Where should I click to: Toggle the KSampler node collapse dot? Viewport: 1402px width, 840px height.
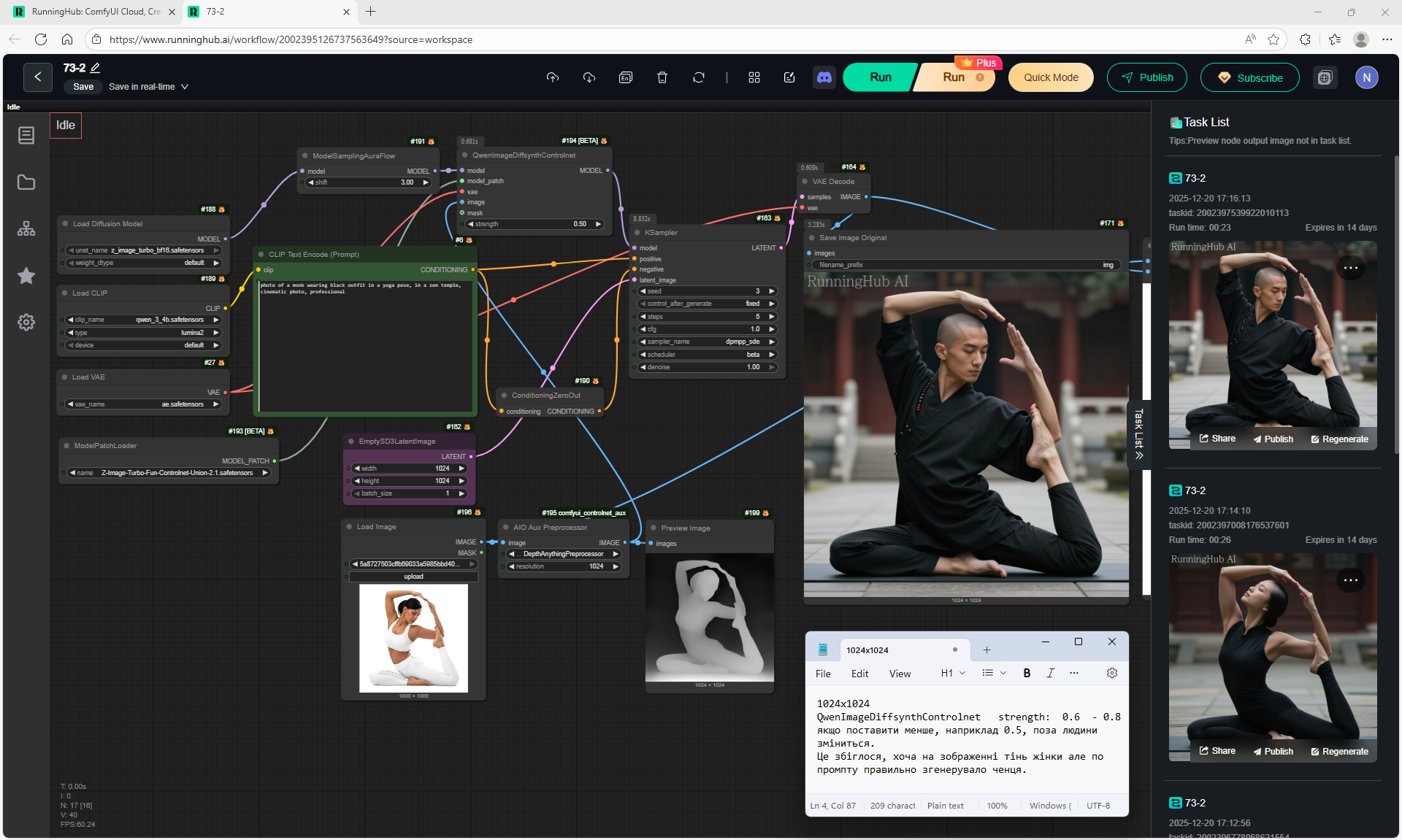click(x=637, y=233)
